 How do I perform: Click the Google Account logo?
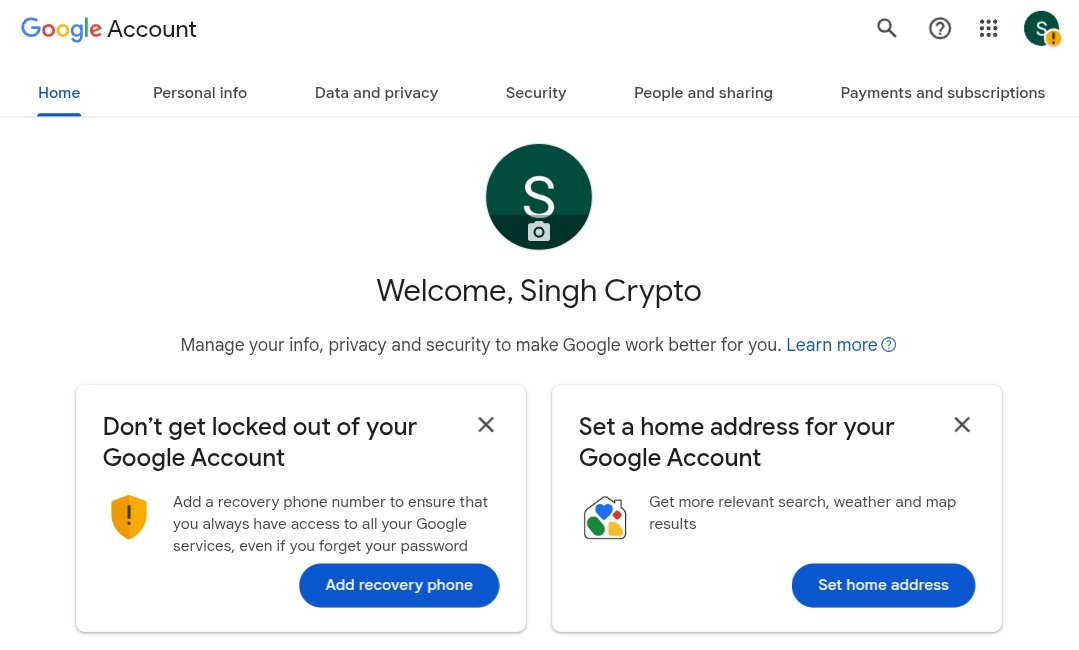click(109, 29)
